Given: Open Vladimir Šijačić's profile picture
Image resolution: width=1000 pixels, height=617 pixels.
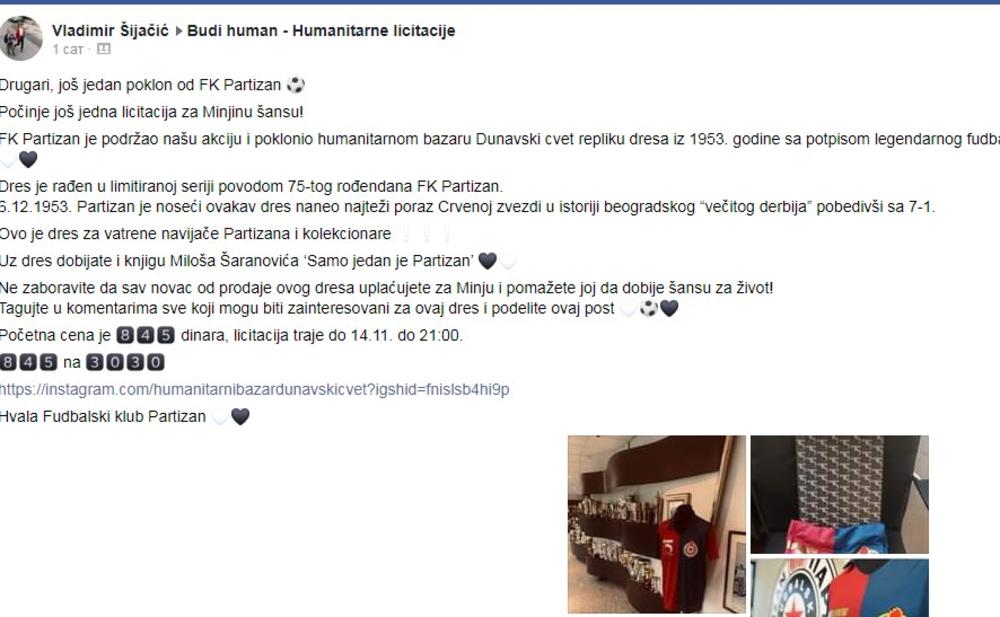Looking at the screenshot, I should point(20,38).
